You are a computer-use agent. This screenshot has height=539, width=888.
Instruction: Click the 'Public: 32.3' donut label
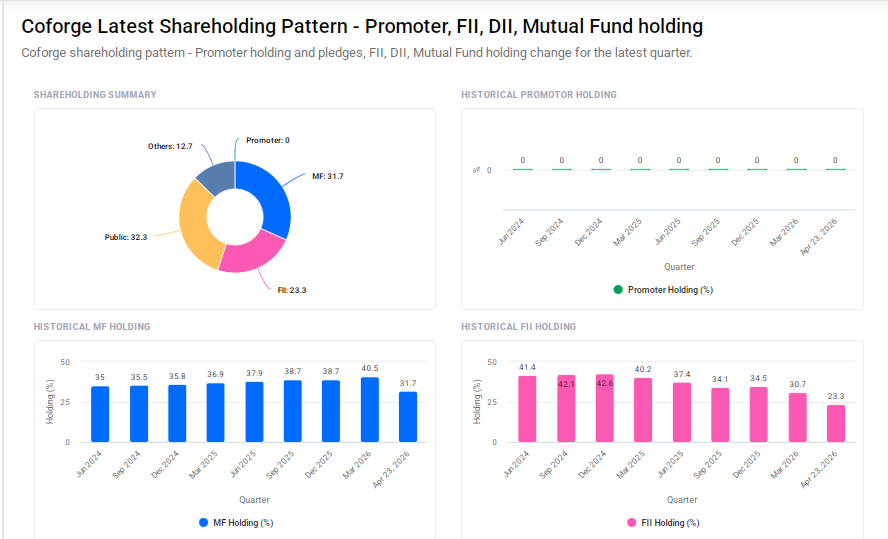[x=126, y=237]
